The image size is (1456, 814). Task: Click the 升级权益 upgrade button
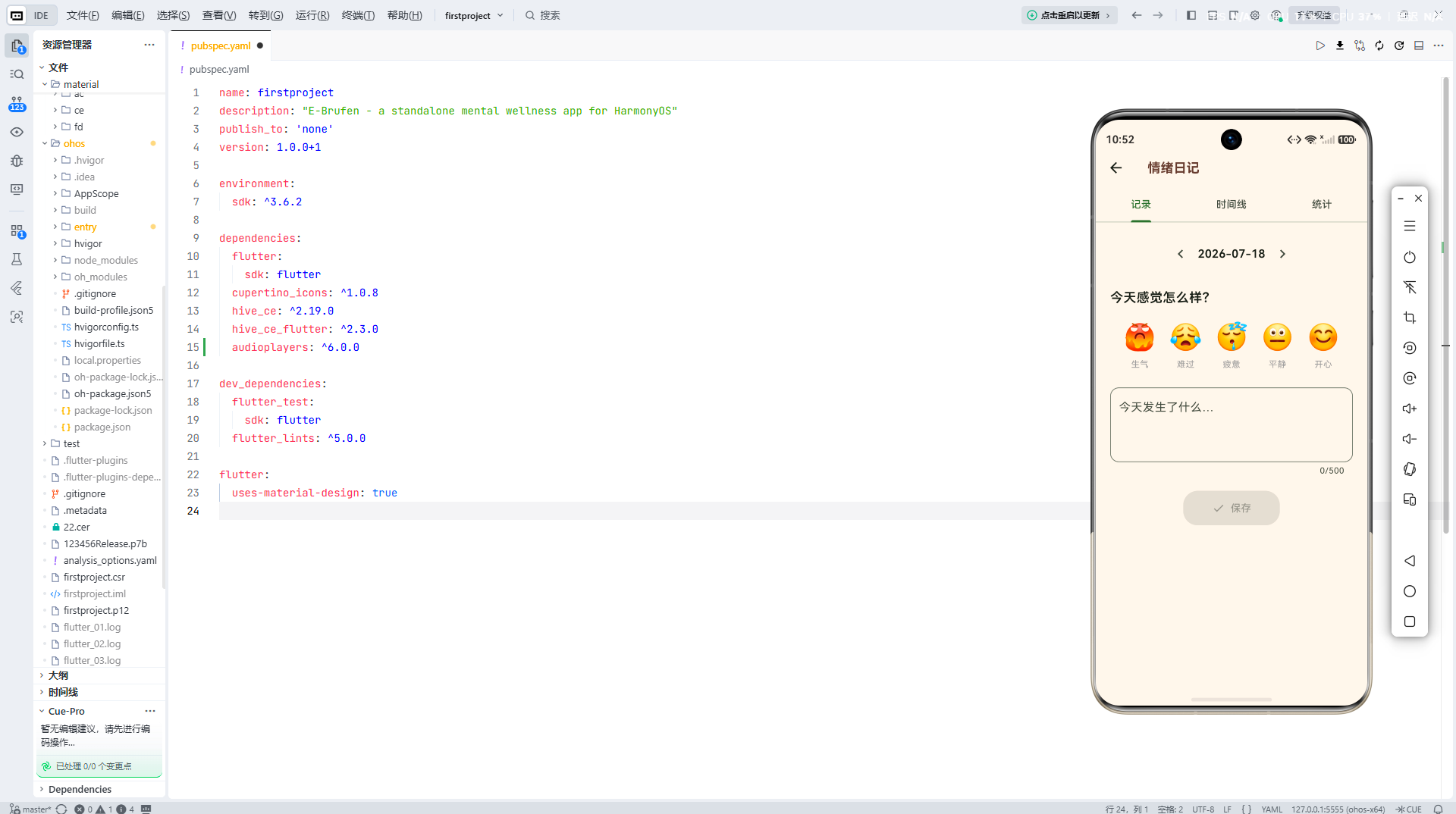[x=1313, y=15]
